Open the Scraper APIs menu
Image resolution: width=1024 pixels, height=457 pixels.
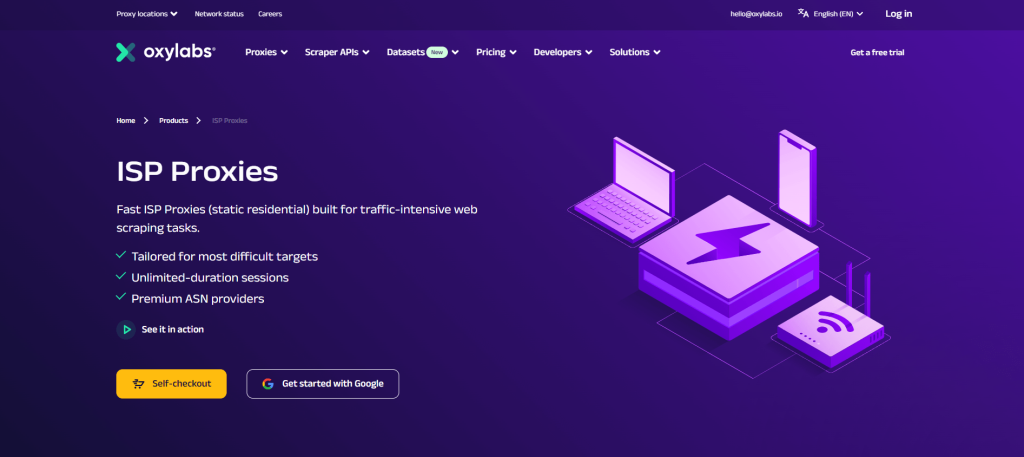click(x=337, y=52)
